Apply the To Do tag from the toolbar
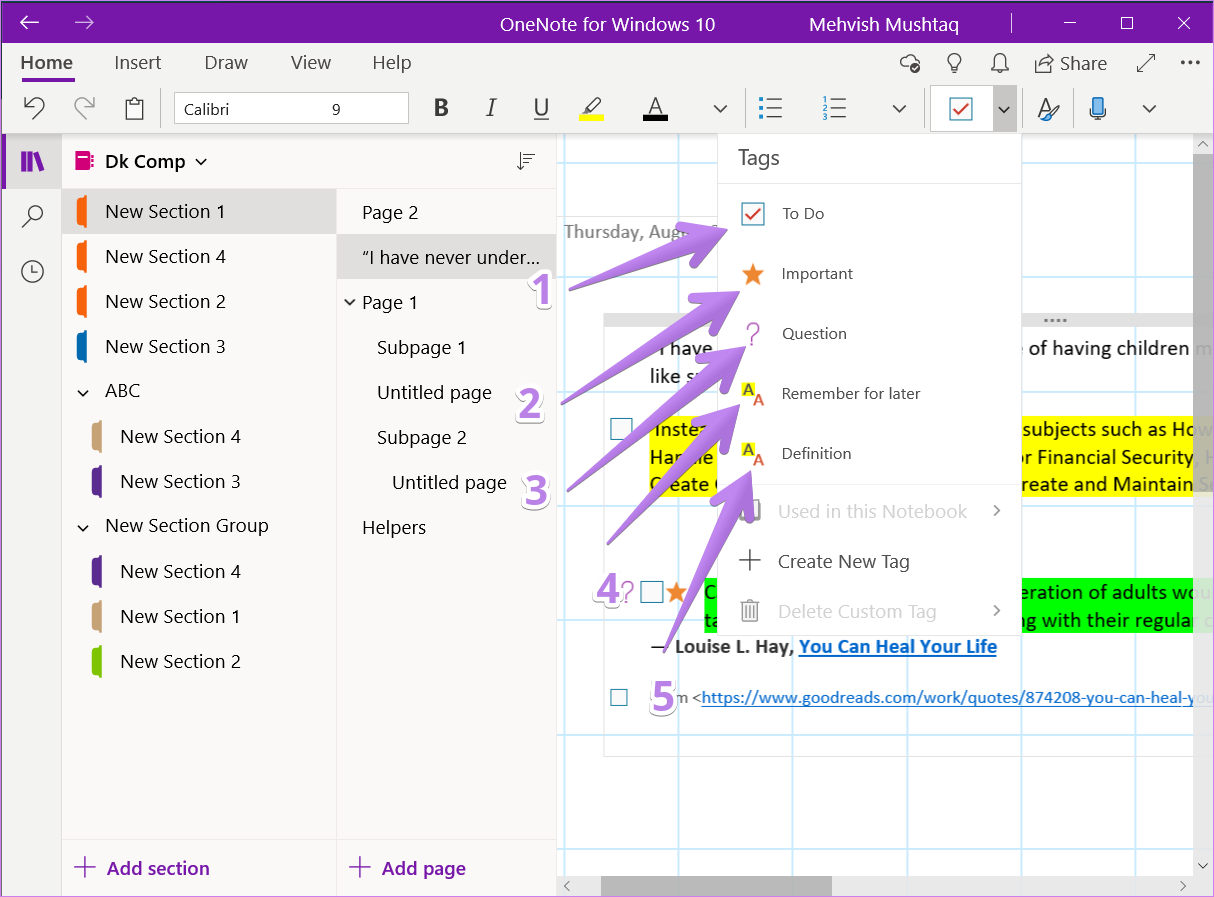1214x897 pixels. click(x=961, y=108)
